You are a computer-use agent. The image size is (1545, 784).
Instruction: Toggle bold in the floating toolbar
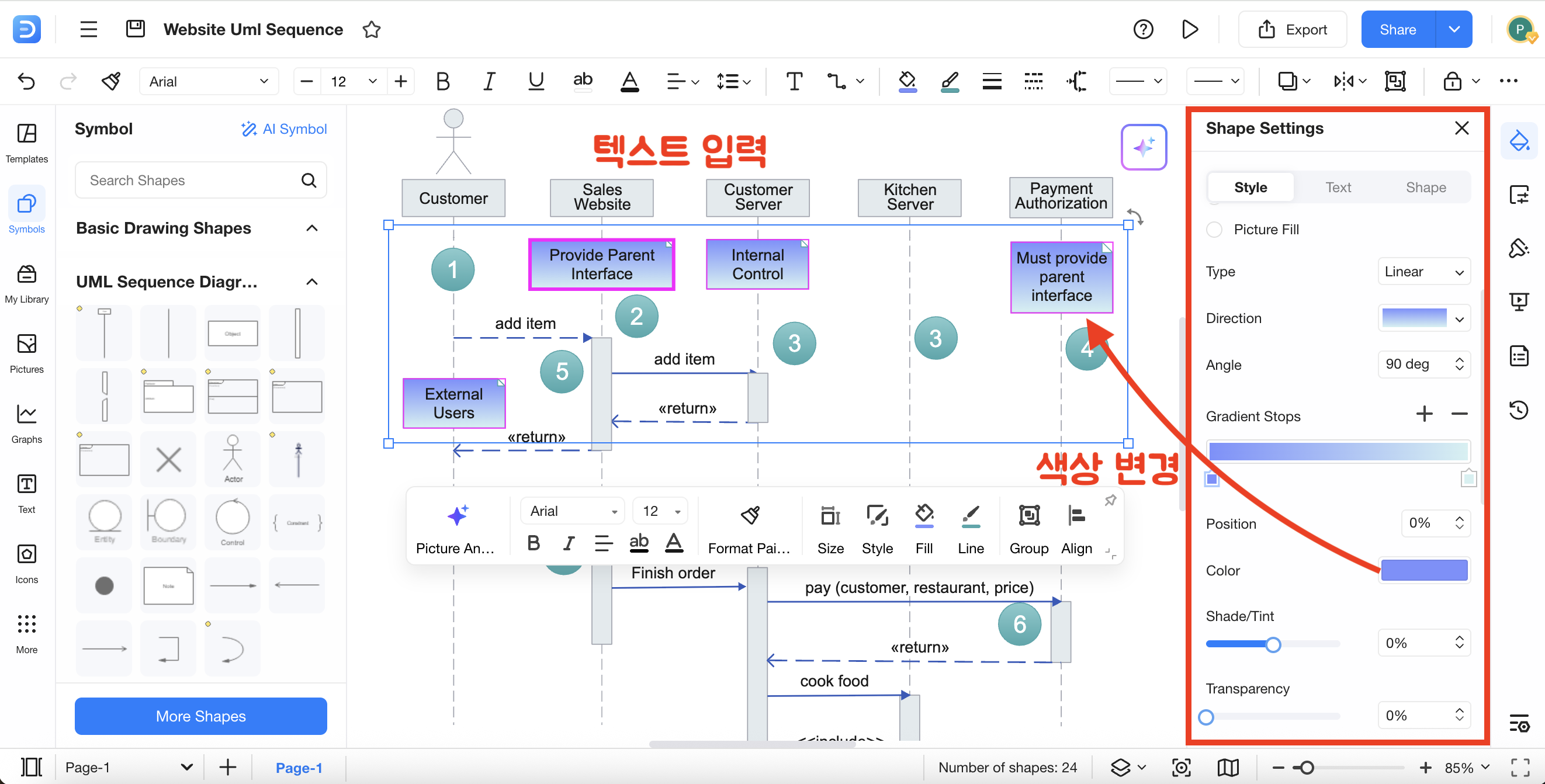[533, 543]
